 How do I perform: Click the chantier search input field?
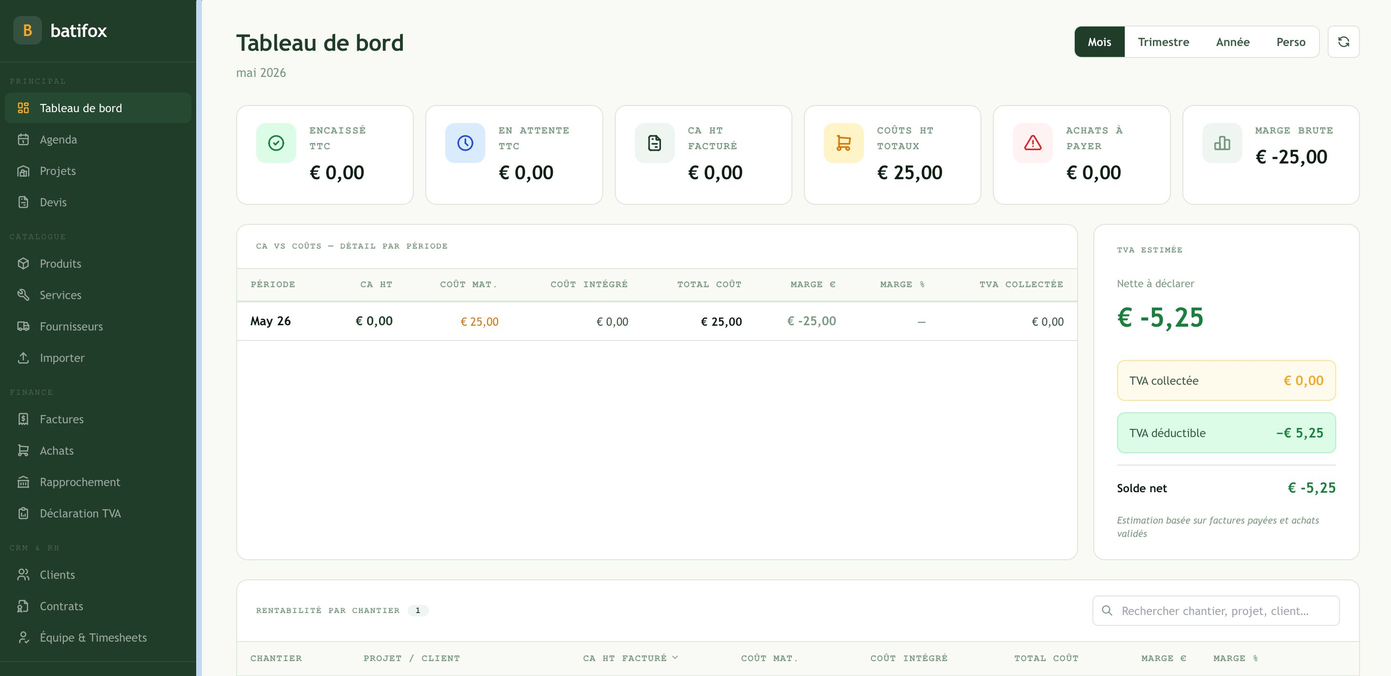1216,611
